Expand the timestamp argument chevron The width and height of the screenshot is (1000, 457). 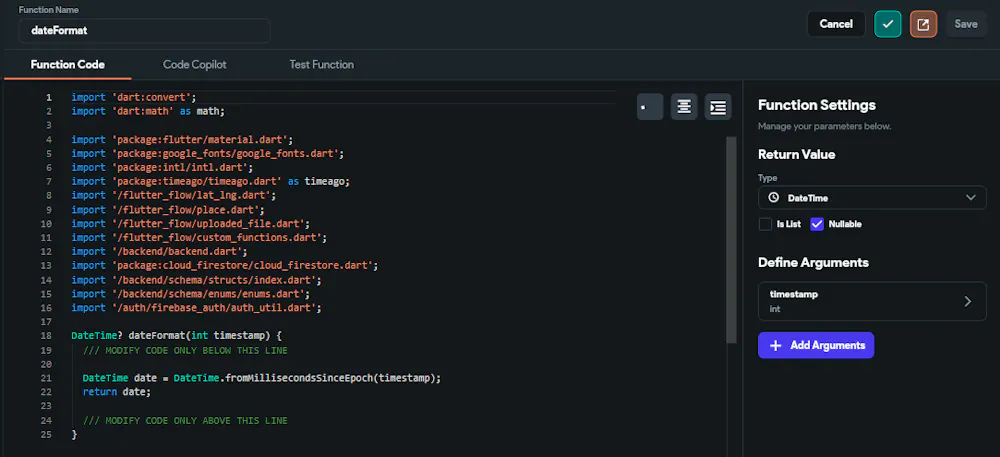coord(967,301)
